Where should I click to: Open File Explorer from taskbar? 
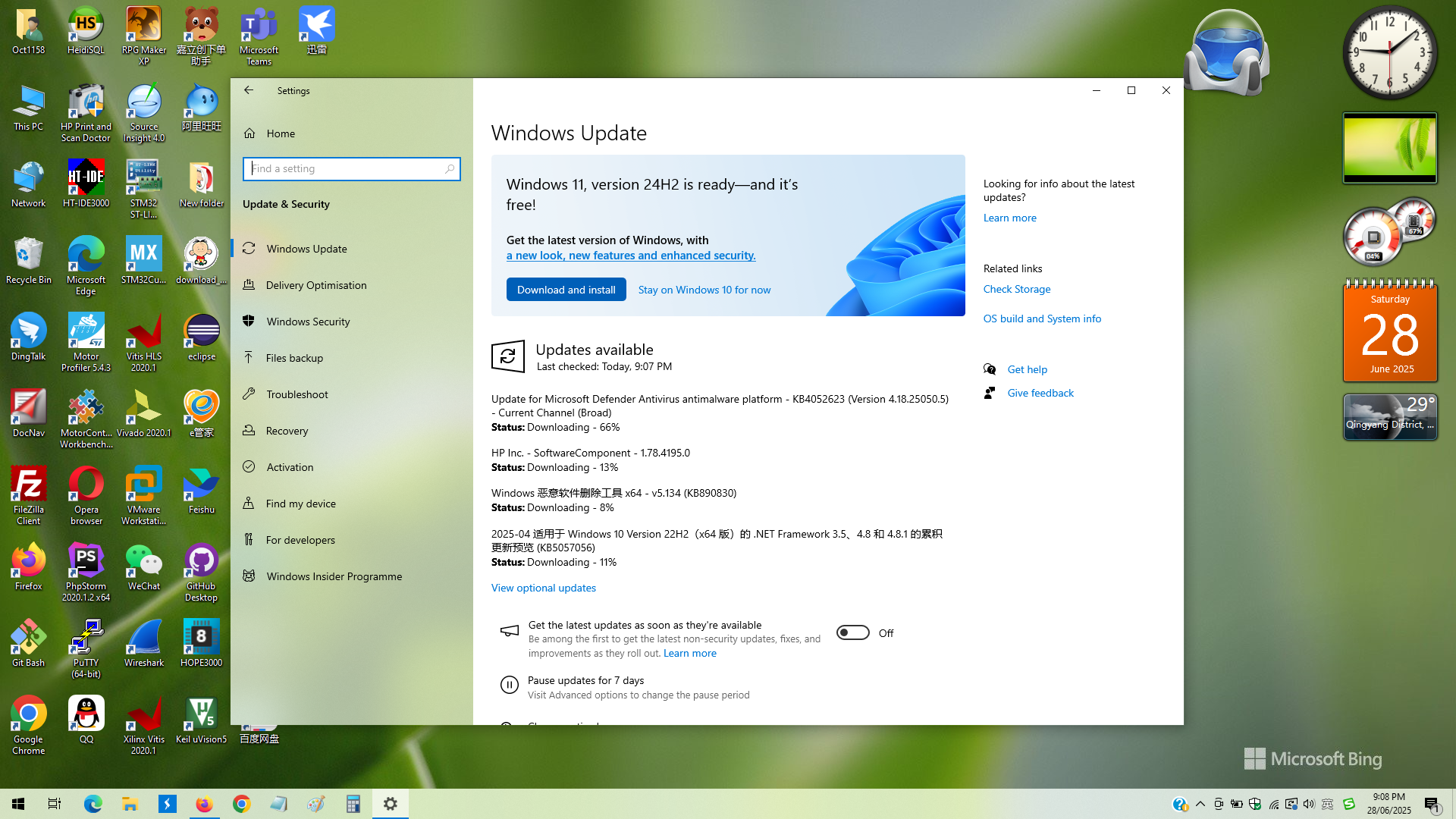coord(130,804)
